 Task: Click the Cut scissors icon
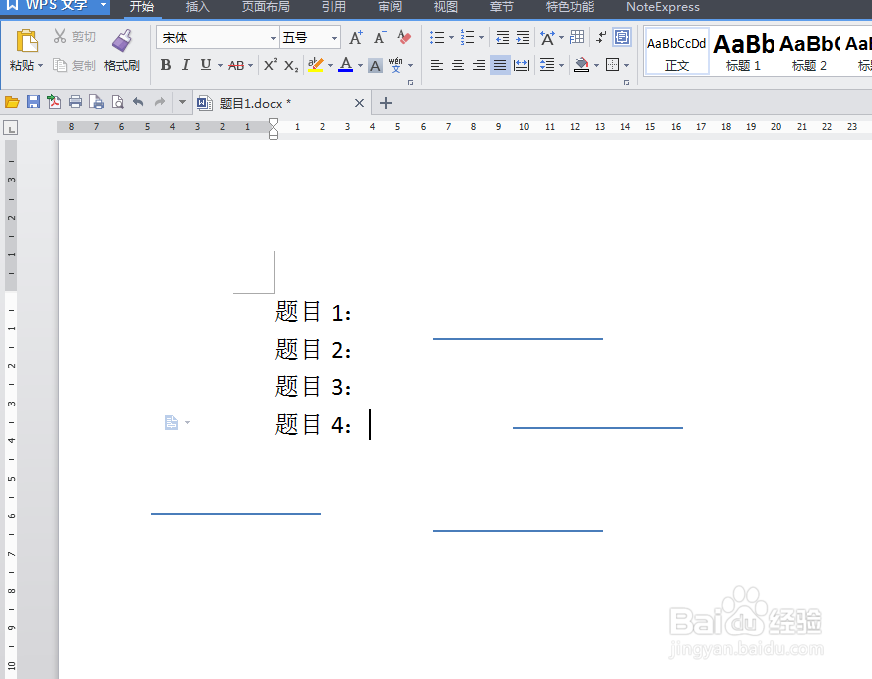tap(60, 37)
